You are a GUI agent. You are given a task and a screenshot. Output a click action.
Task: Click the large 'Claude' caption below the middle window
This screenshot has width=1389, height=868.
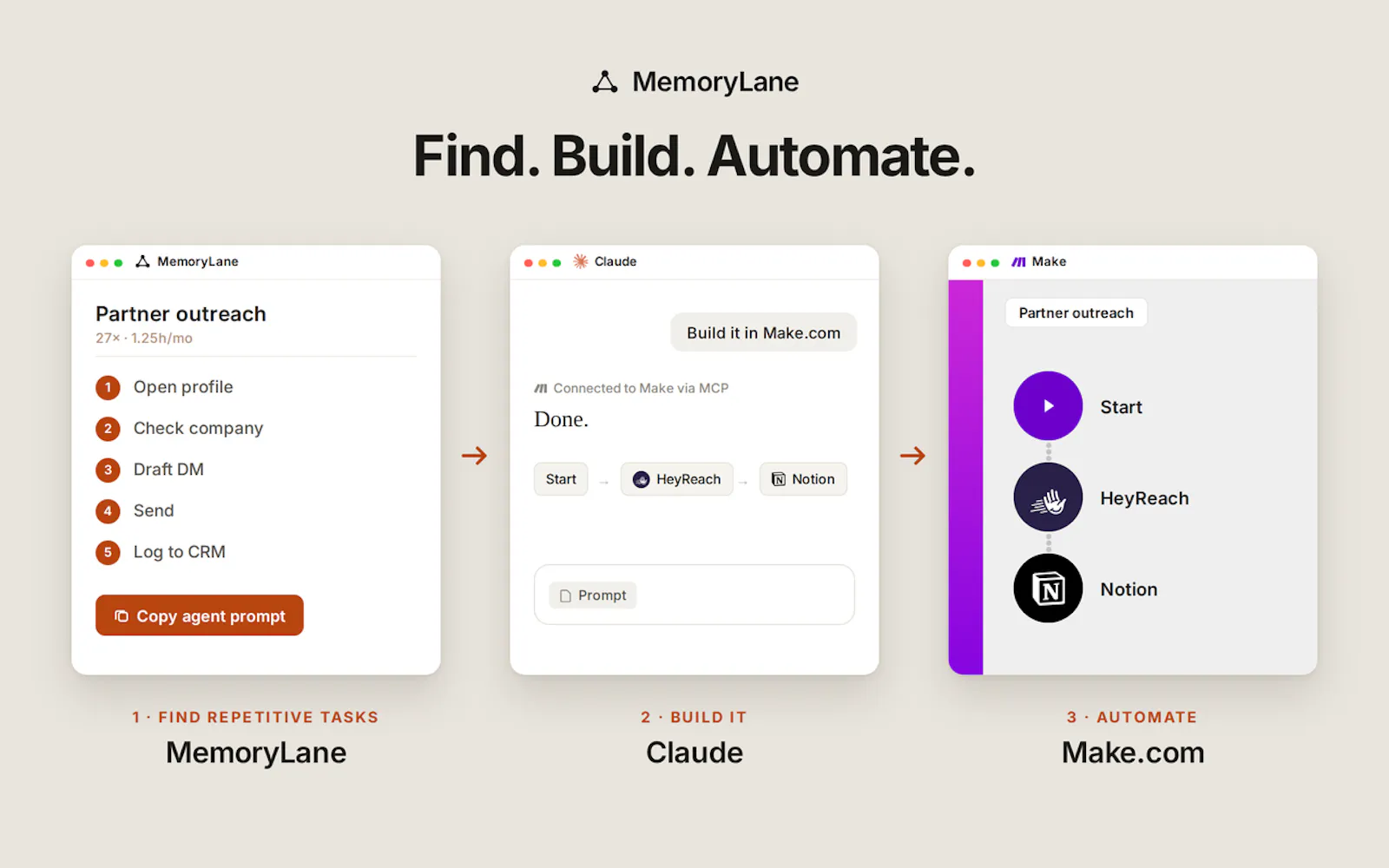tap(694, 753)
